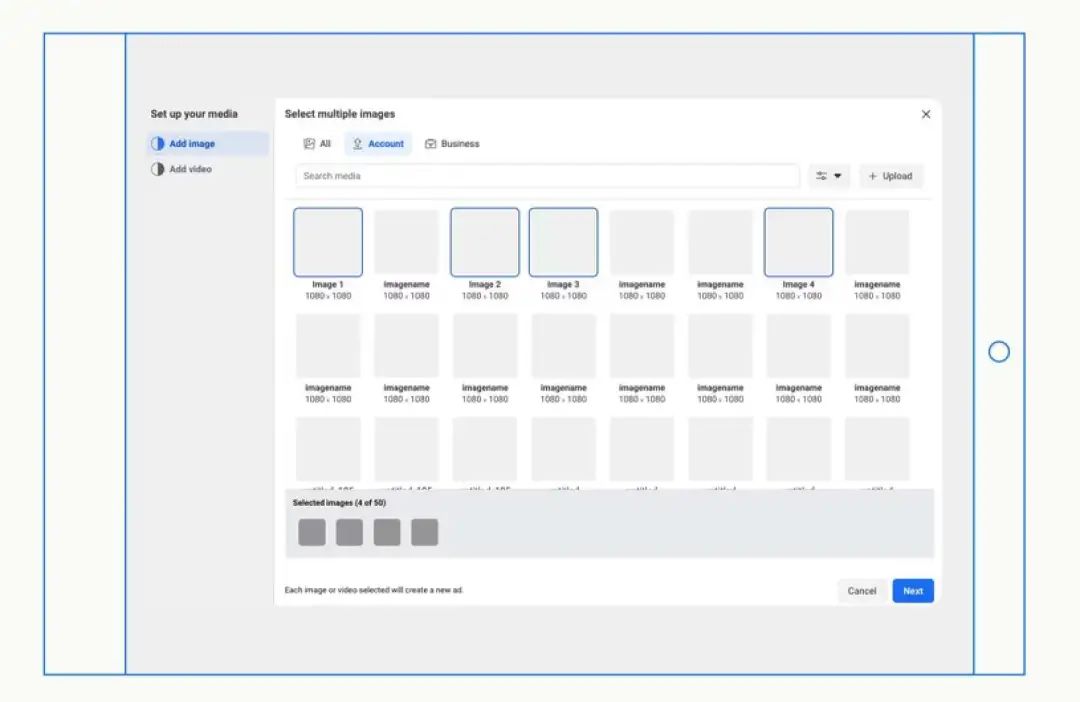The width and height of the screenshot is (1080, 702).
Task: Click into the Search media field
Action: point(548,176)
